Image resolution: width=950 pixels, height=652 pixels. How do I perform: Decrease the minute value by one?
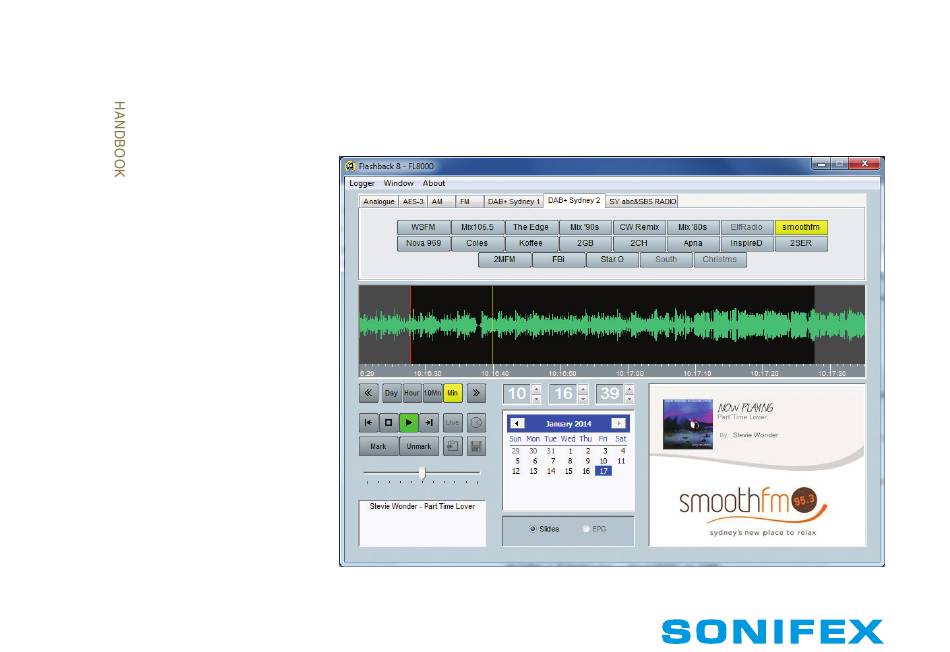pyautogui.click(x=583, y=399)
